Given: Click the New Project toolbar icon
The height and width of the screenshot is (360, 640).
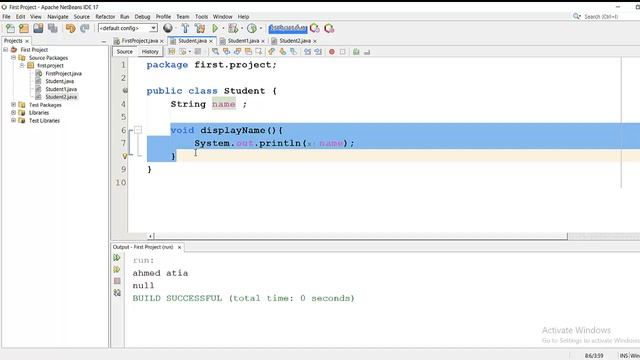Looking at the screenshot, I should click(x=24, y=28).
